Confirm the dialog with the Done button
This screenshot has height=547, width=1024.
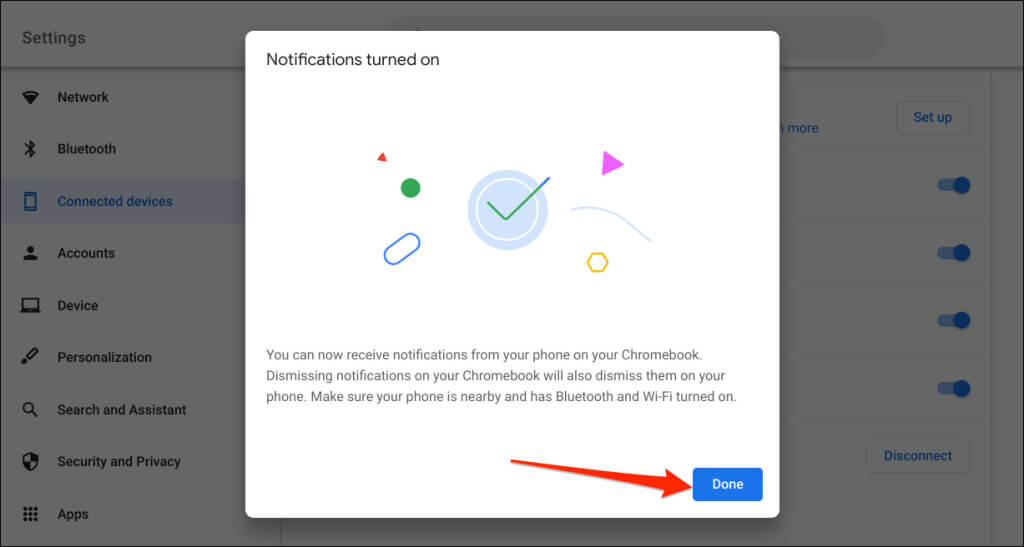[x=728, y=484]
